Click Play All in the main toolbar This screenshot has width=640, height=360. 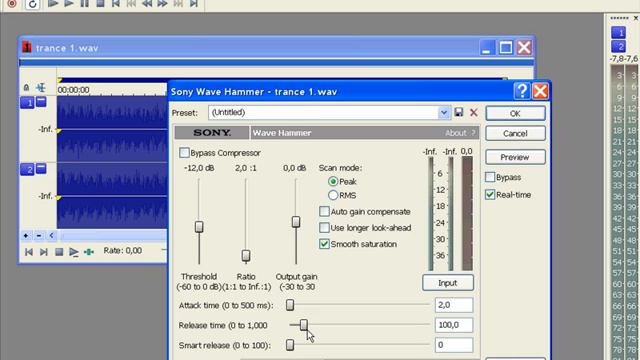click(53, 4)
